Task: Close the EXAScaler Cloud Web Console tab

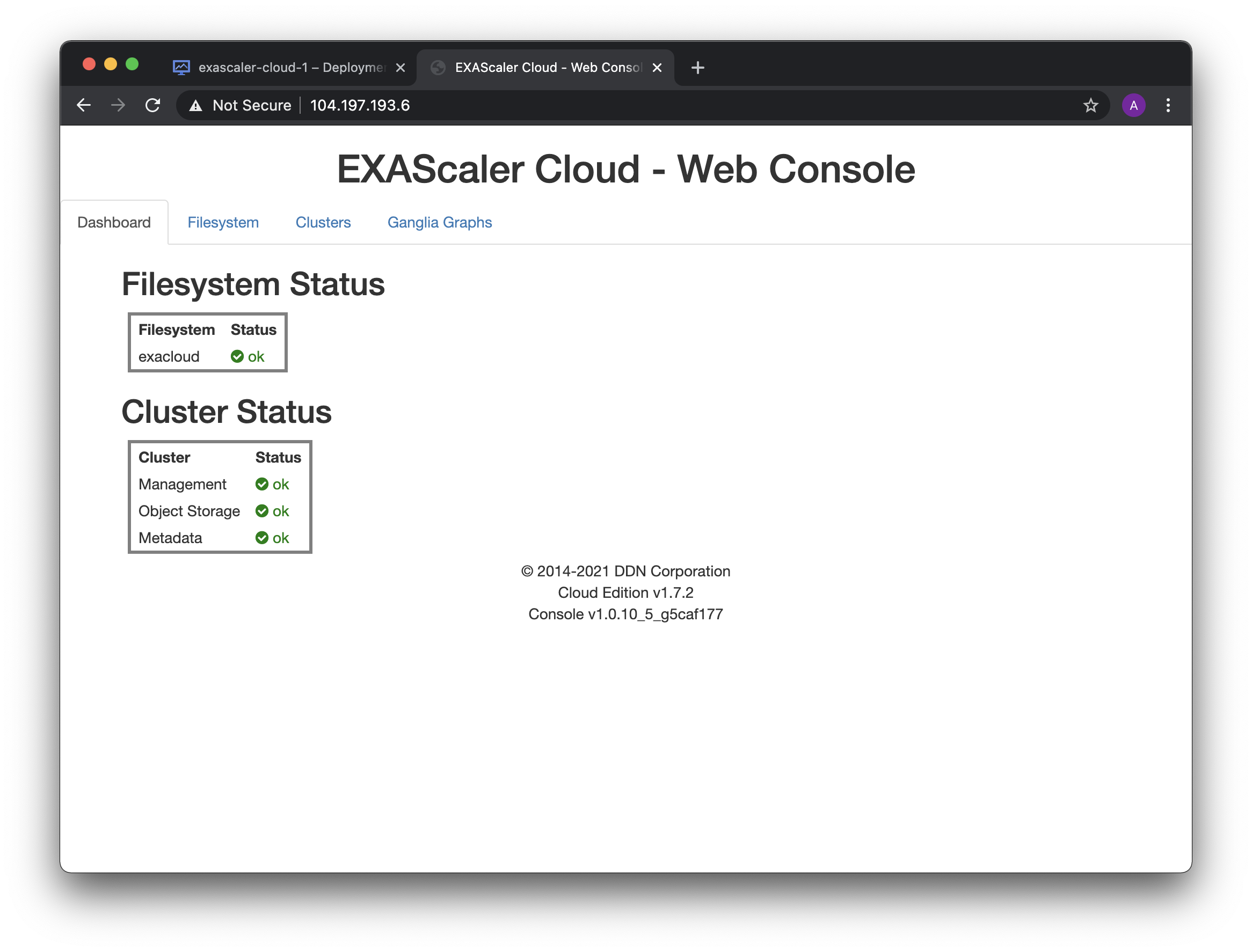Action: click(x=657, y=68)
